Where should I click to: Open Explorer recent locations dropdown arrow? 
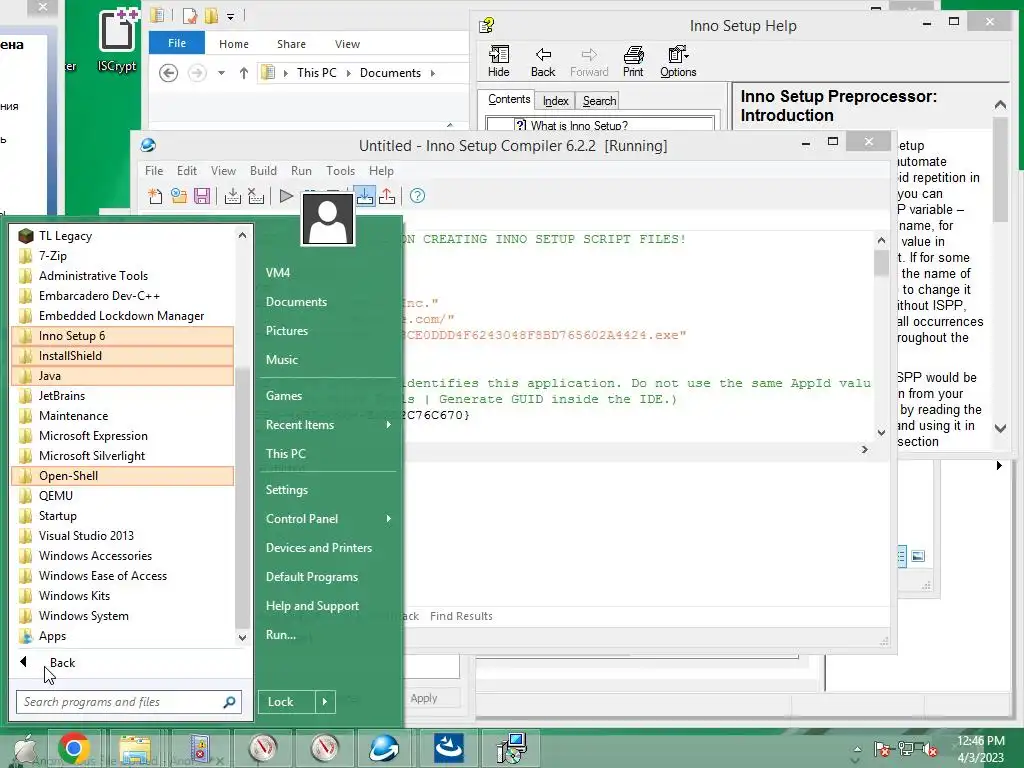(221, 73)
